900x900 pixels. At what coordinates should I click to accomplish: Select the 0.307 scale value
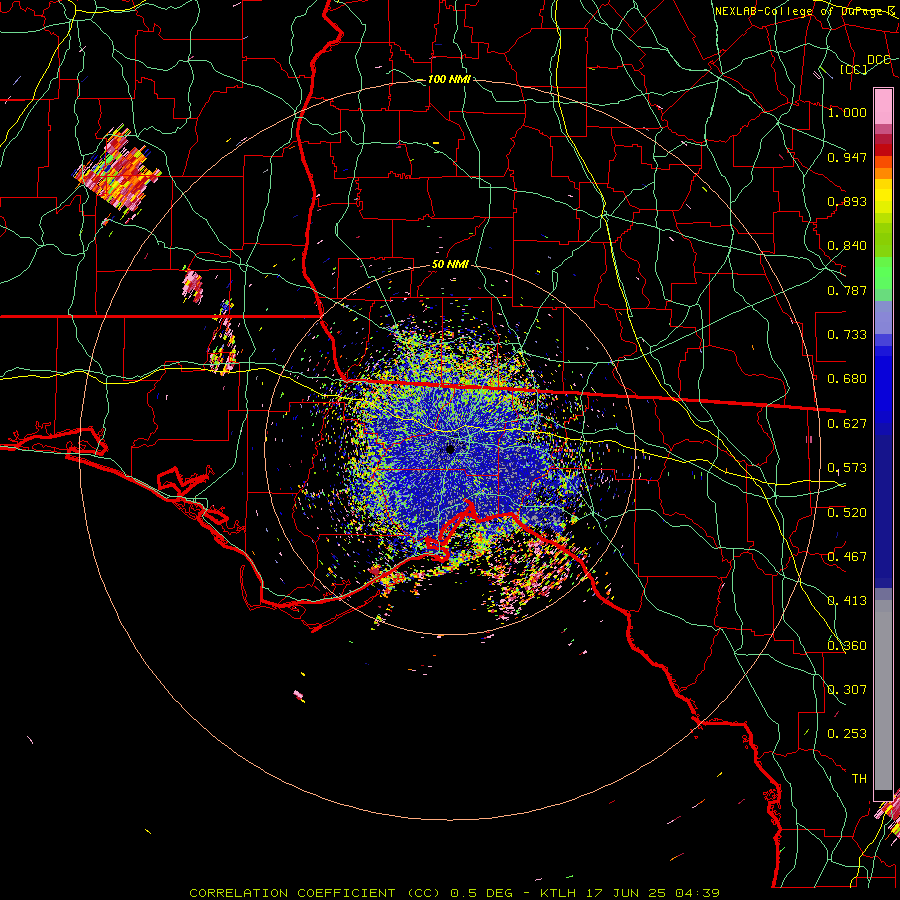pos(847,690)
